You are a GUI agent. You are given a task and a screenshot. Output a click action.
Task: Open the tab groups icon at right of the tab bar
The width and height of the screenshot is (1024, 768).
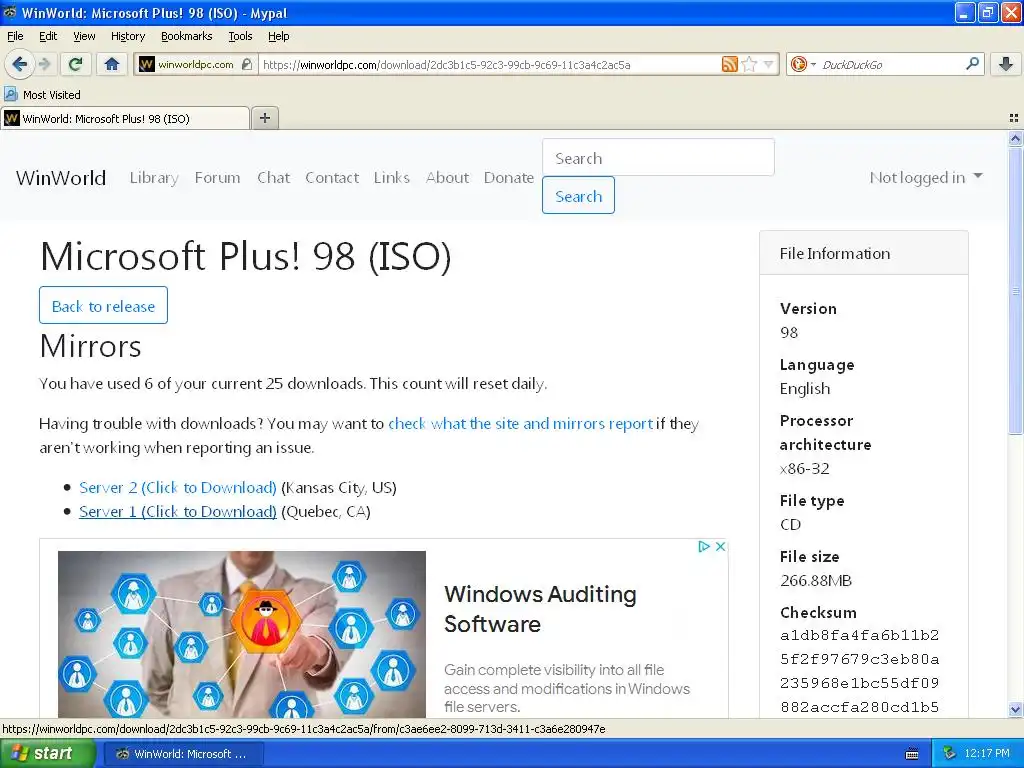pyautogui.click(x=1014, y=118)
